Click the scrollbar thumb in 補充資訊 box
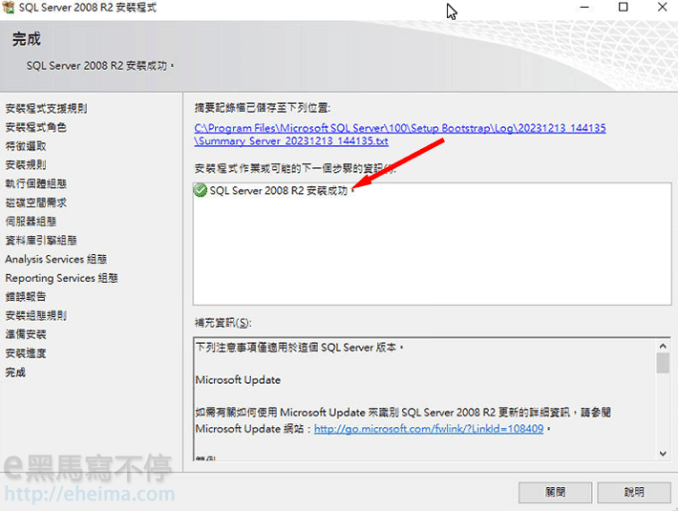This screenshot has width=678, height=511. pyautogui.click(x=663, y=363)
